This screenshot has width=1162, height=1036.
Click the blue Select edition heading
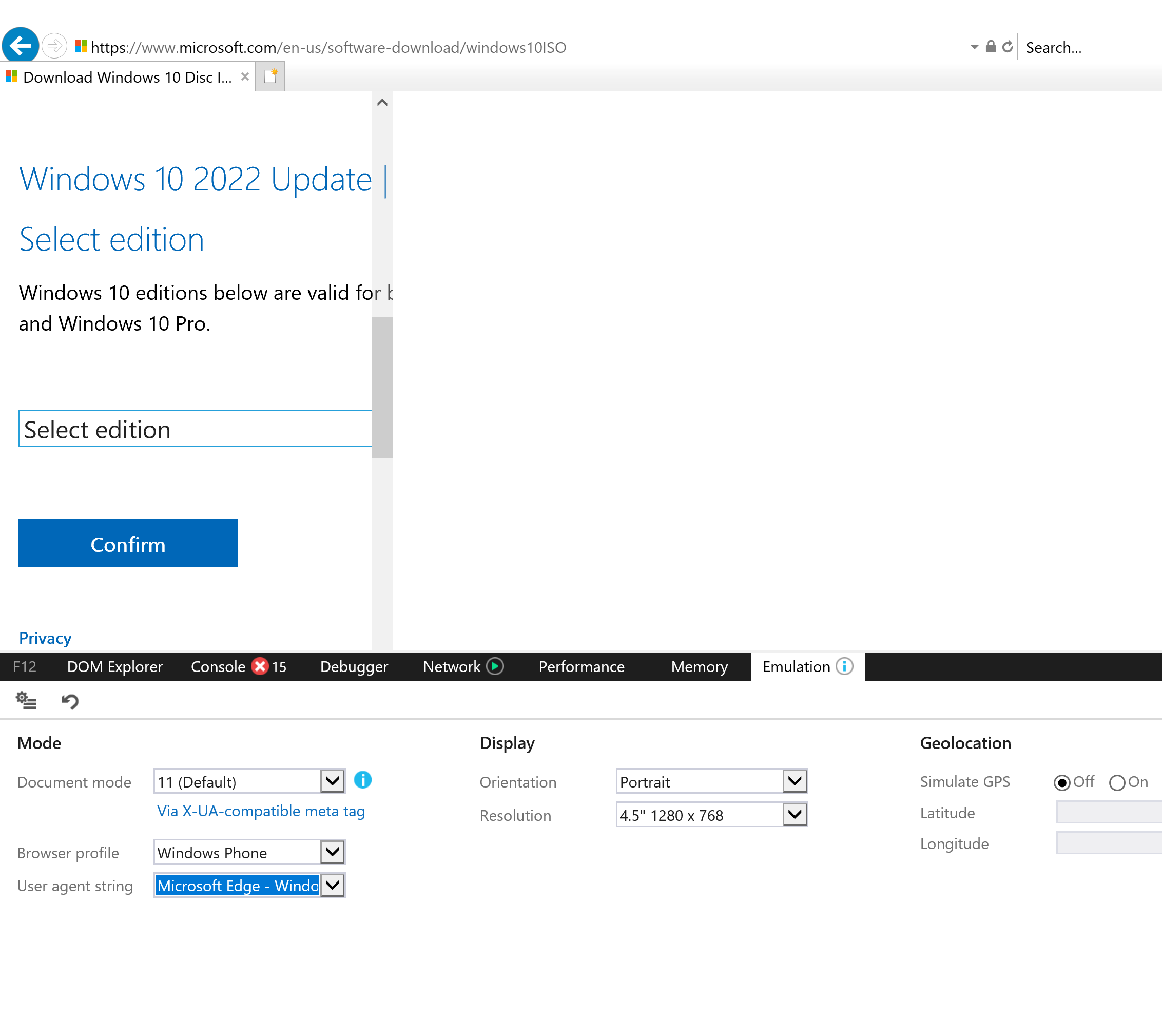[x=111, y=239]
